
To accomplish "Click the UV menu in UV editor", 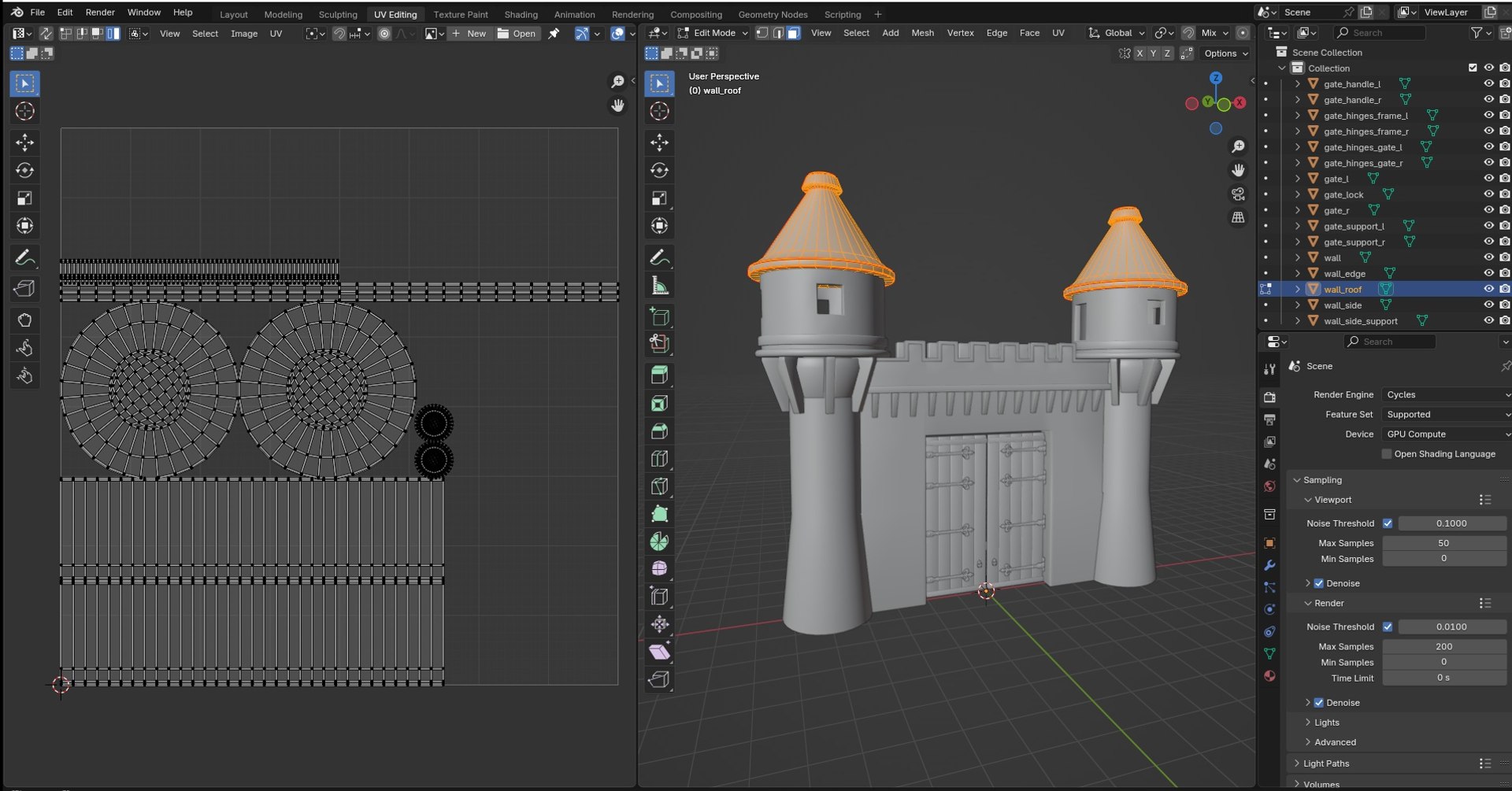I will 276,34.
